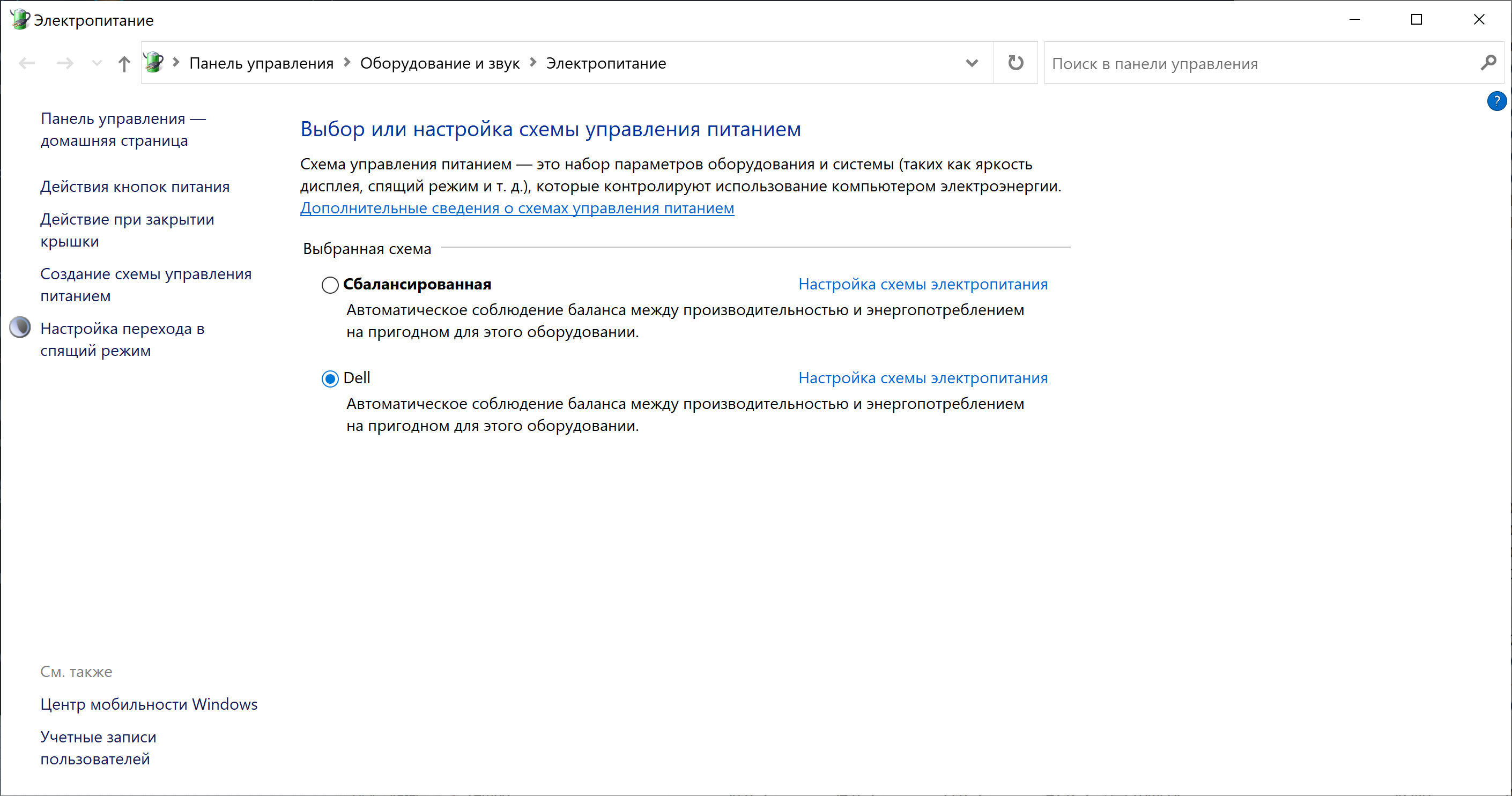Refresh the Электропитание page
1512x796 pixels.
[x=1016, y=63]
